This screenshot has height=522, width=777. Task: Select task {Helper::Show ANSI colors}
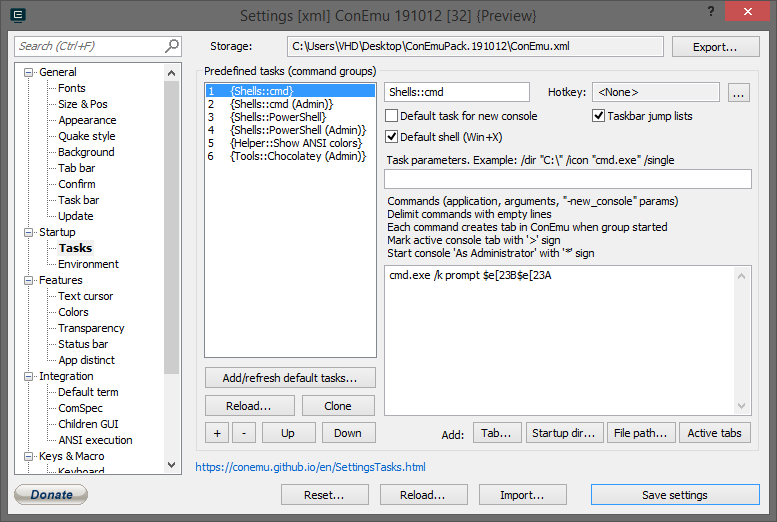coord(290,143)
